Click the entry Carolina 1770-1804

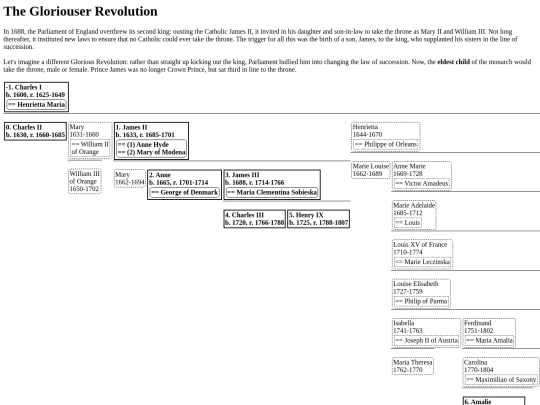501,372
